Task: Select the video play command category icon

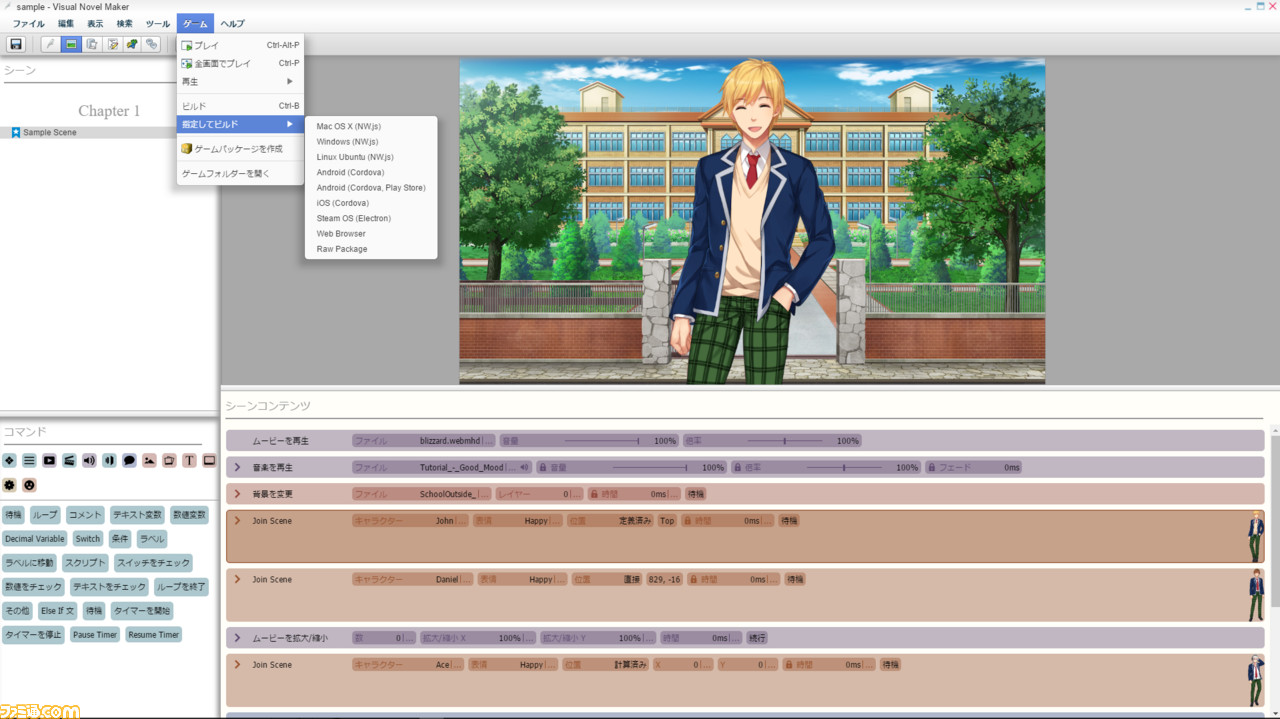Action: pyautogui.click(x=49, y=460)
